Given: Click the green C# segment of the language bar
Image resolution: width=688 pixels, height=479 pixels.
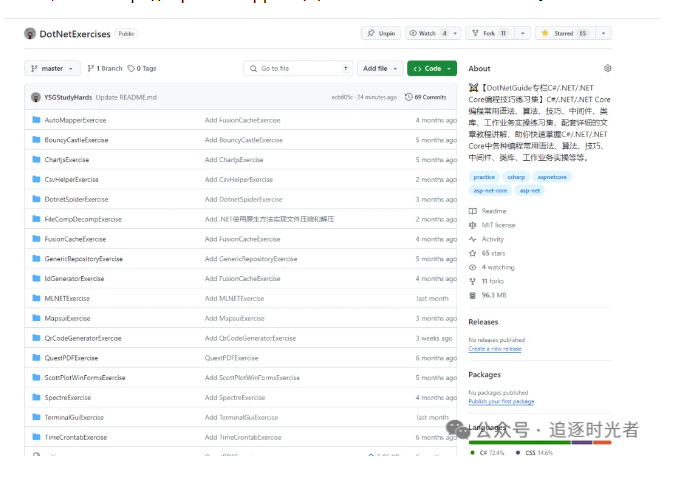Looking at the screenshot, I should (x=520, y=442).
